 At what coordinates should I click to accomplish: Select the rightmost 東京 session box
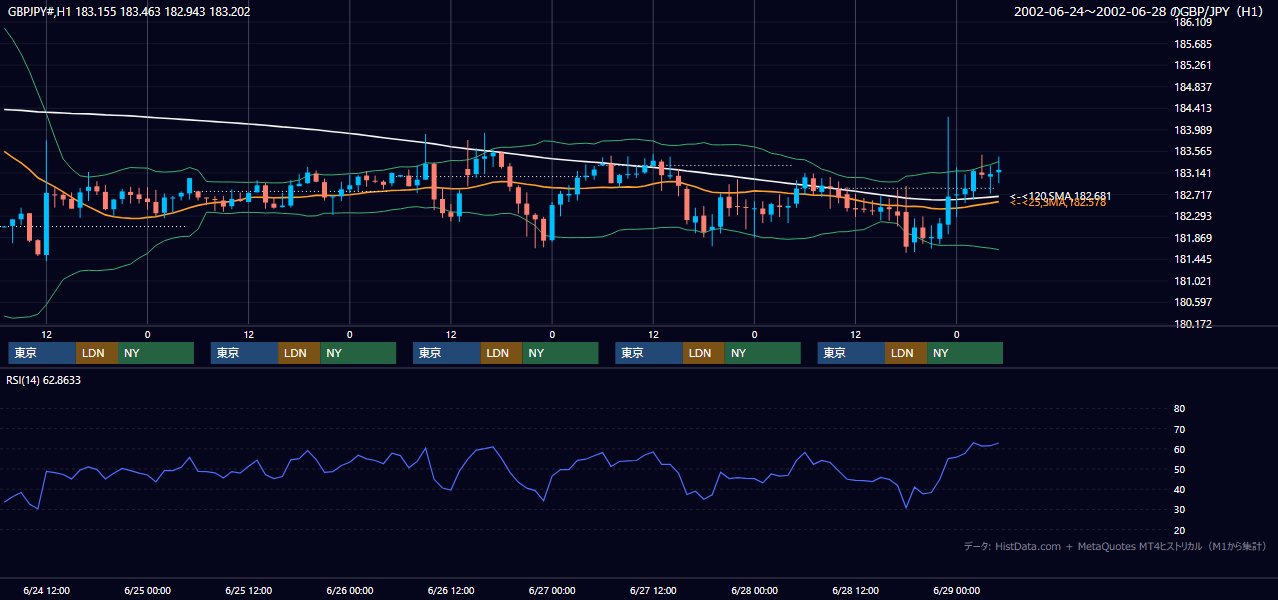pyautogui.click(x=851, y=353)
